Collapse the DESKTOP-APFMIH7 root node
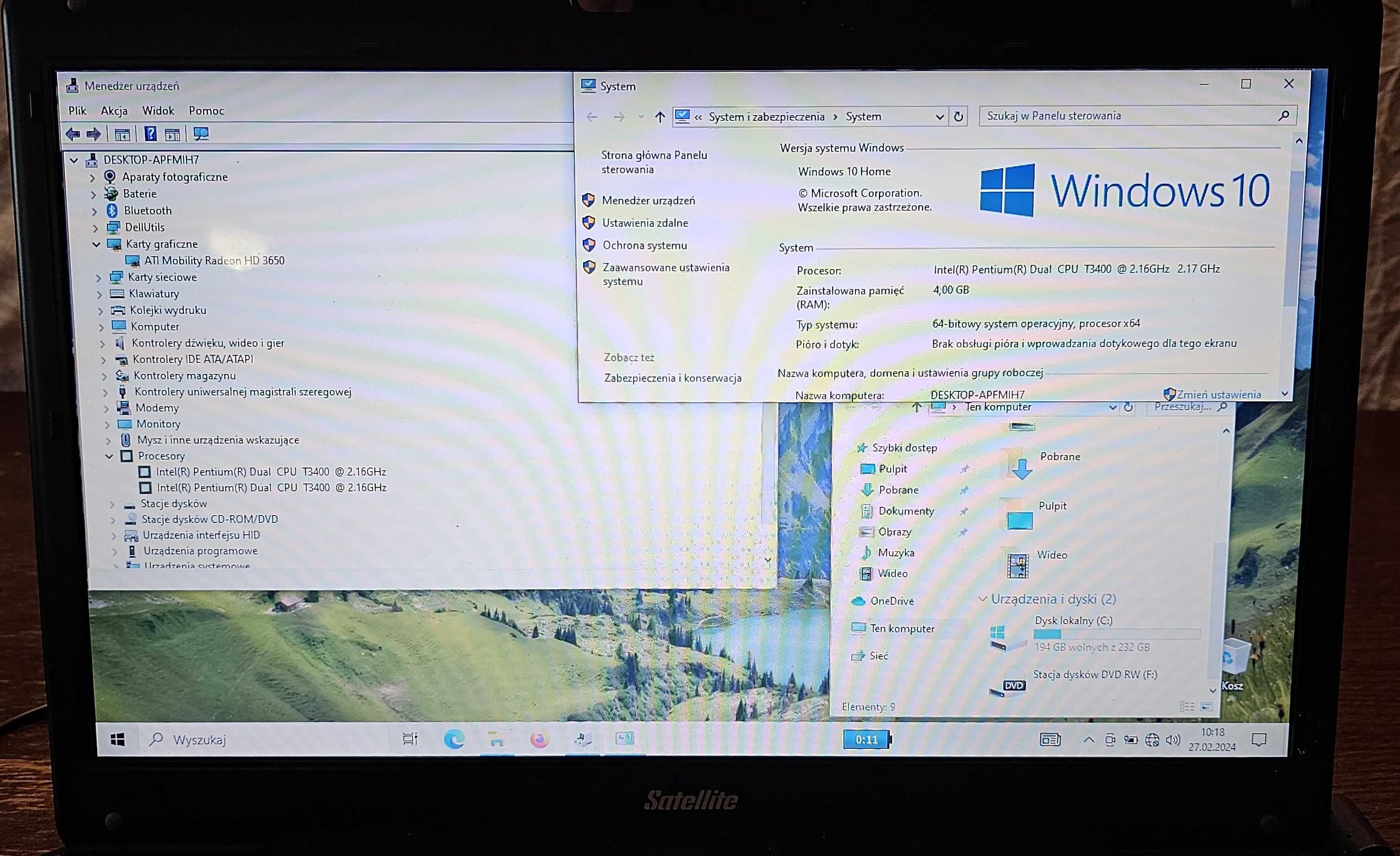1400x856 pixels. 74,160
